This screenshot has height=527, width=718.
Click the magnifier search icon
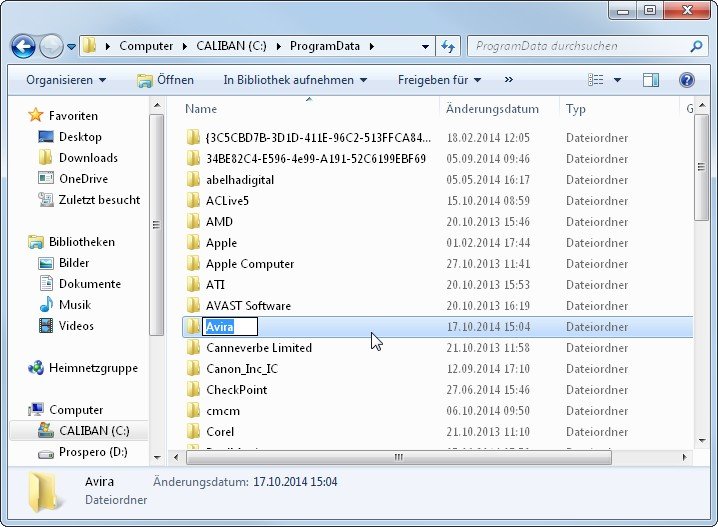(696, 46)
